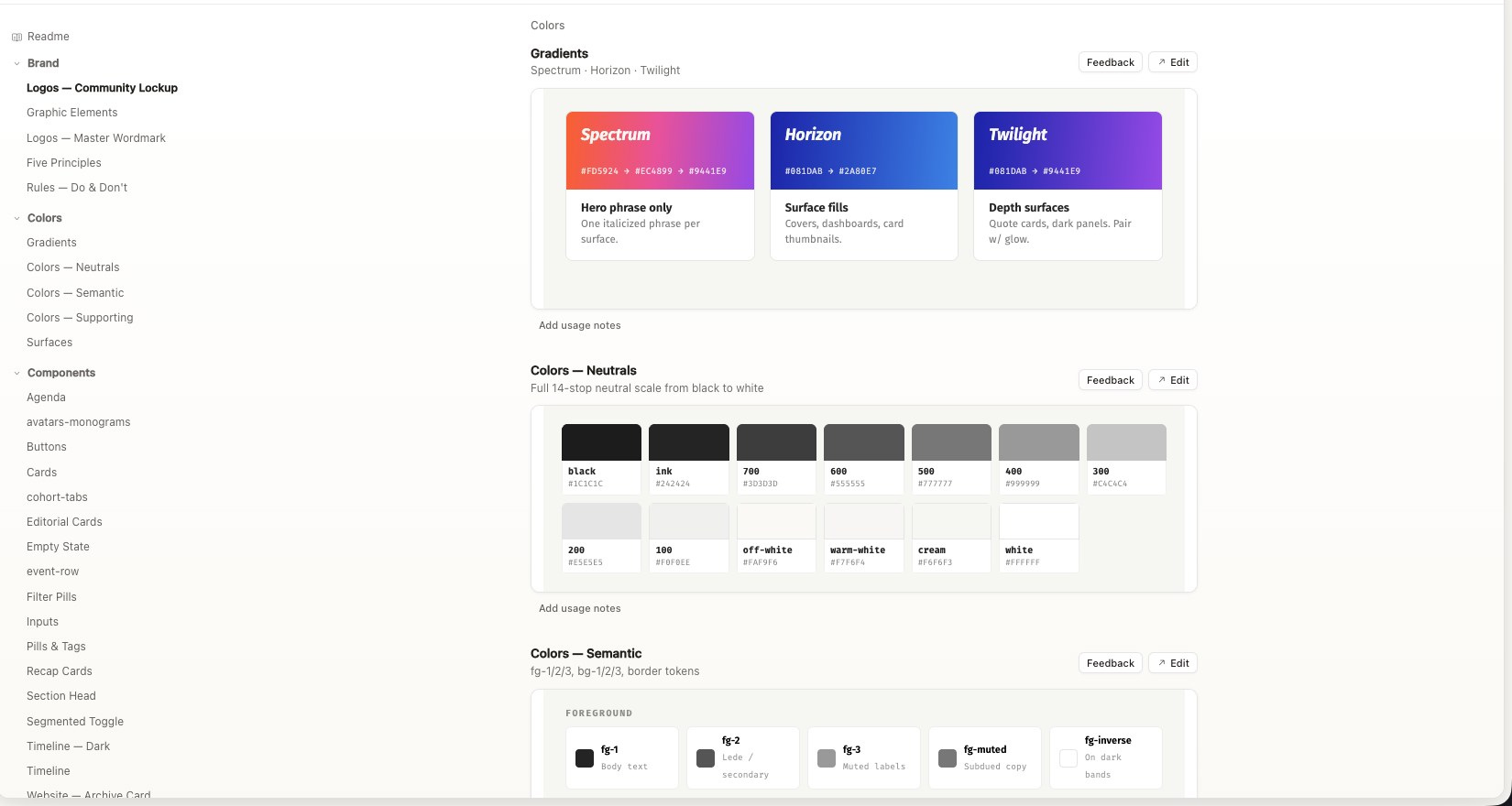Click the Colors breadcrumb at top
The width and height of the screenshot is (1512, 806).
click(x=547, y=26)
